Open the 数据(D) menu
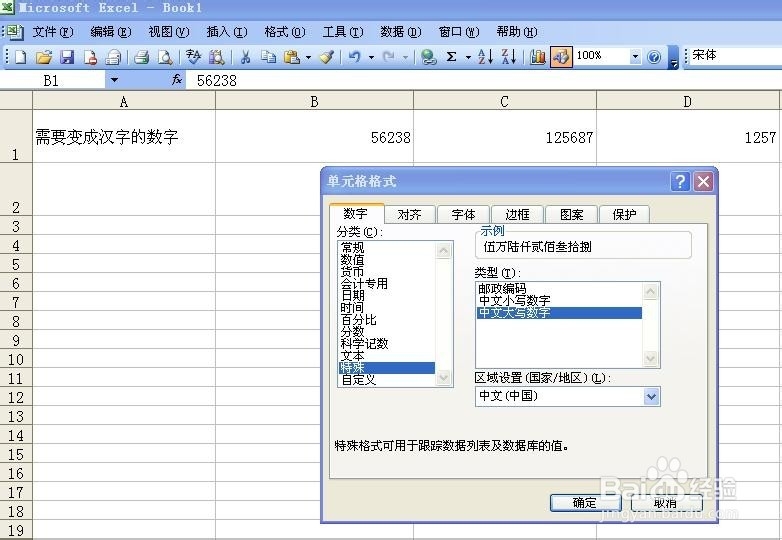Viewport: 782px width, 540px height. click(x=400, y=32)
